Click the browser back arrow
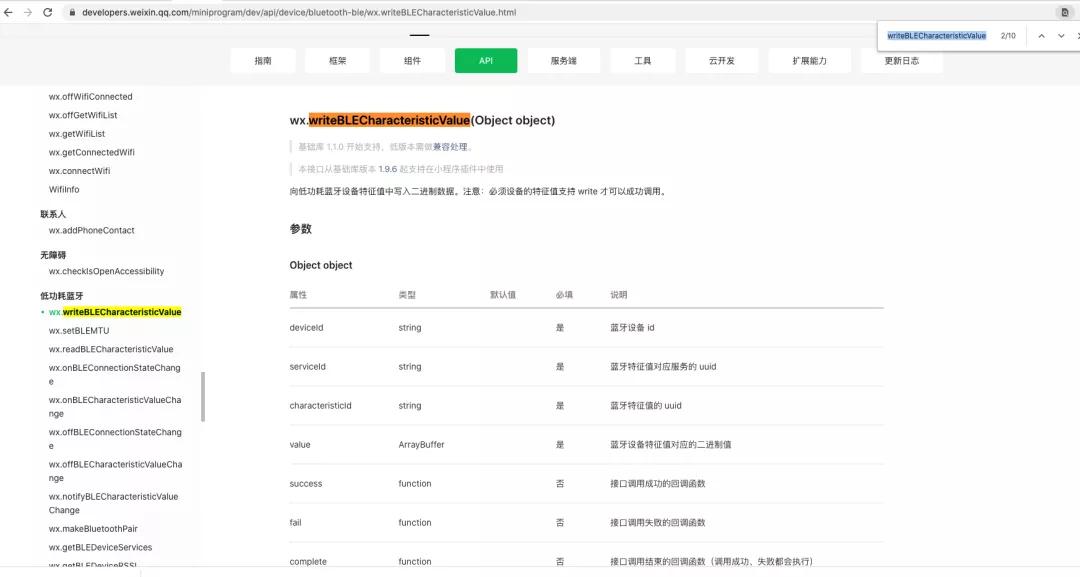Image resolution: width=1080 pixels, height=577 pixels. tap(9, 12)
